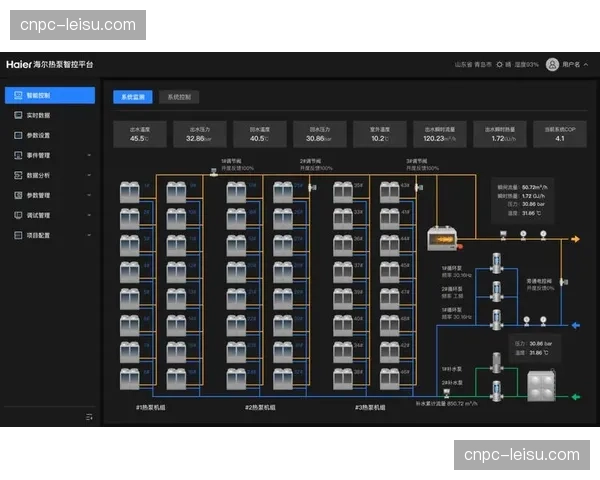Open the 用户名 account dropdown
The image size is (600, 480).
[x=575, y=64]
